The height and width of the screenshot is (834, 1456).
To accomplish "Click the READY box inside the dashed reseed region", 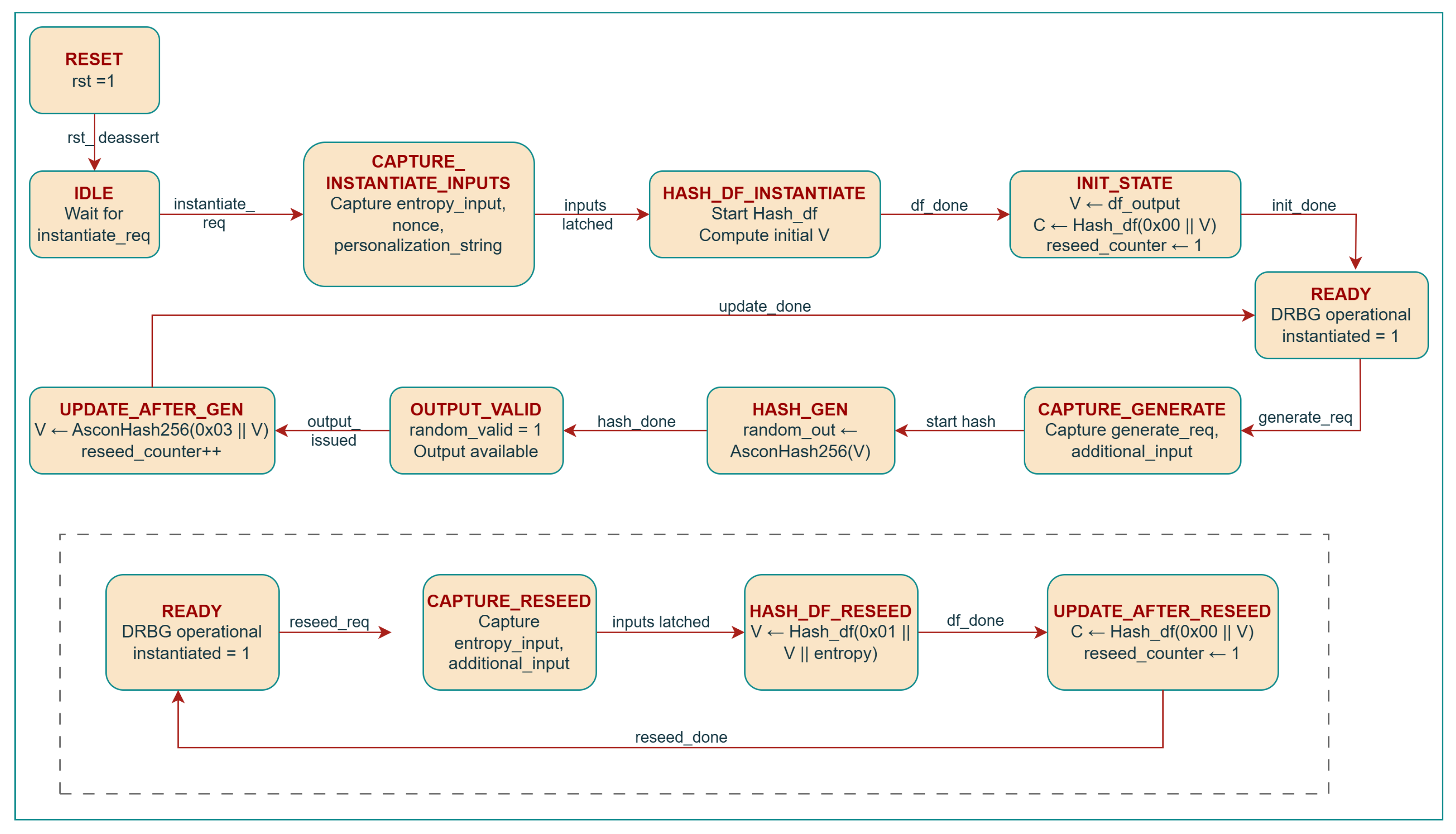I will point(193,632).
